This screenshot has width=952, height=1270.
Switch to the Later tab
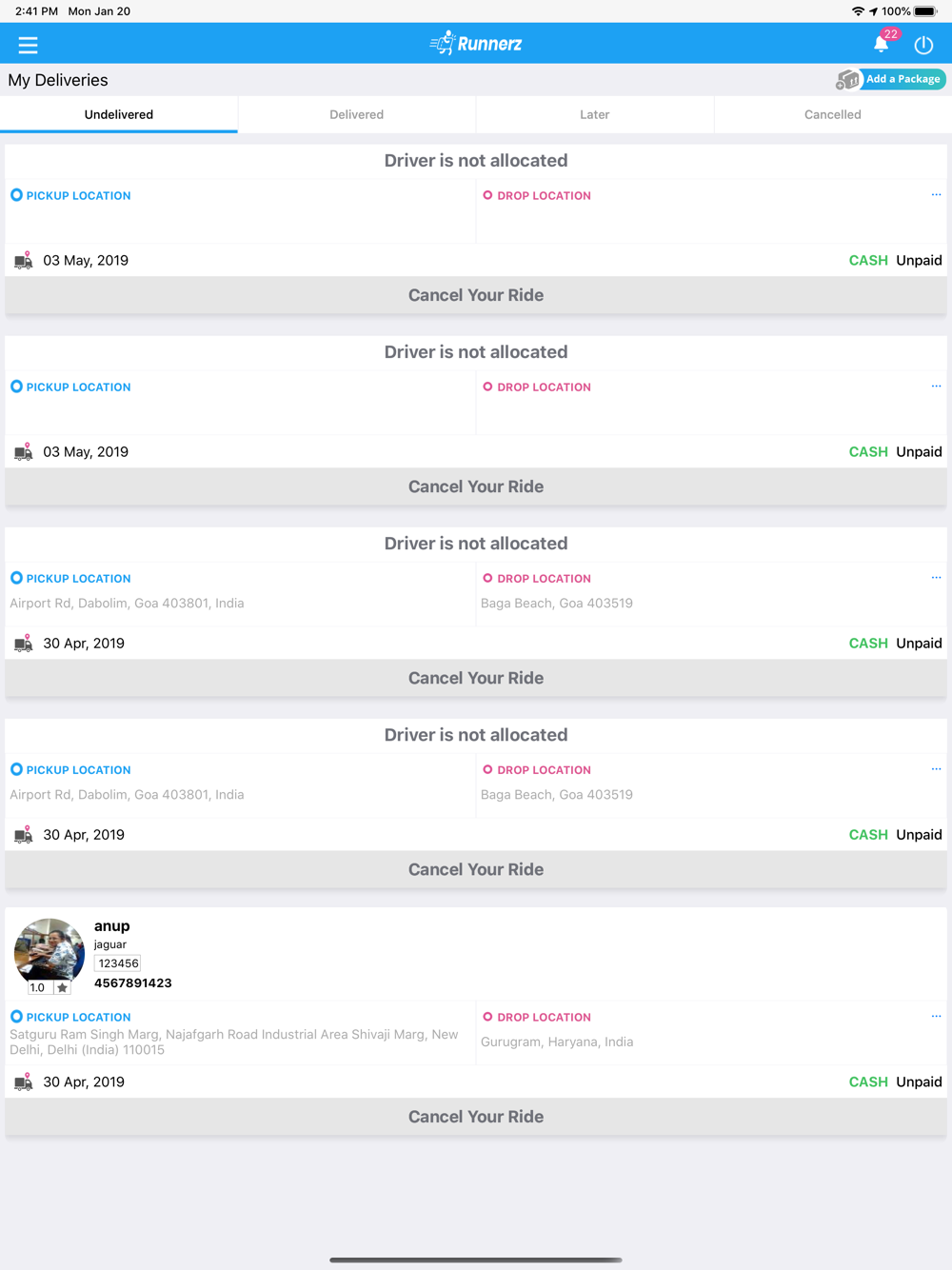(x=595, y=114)
